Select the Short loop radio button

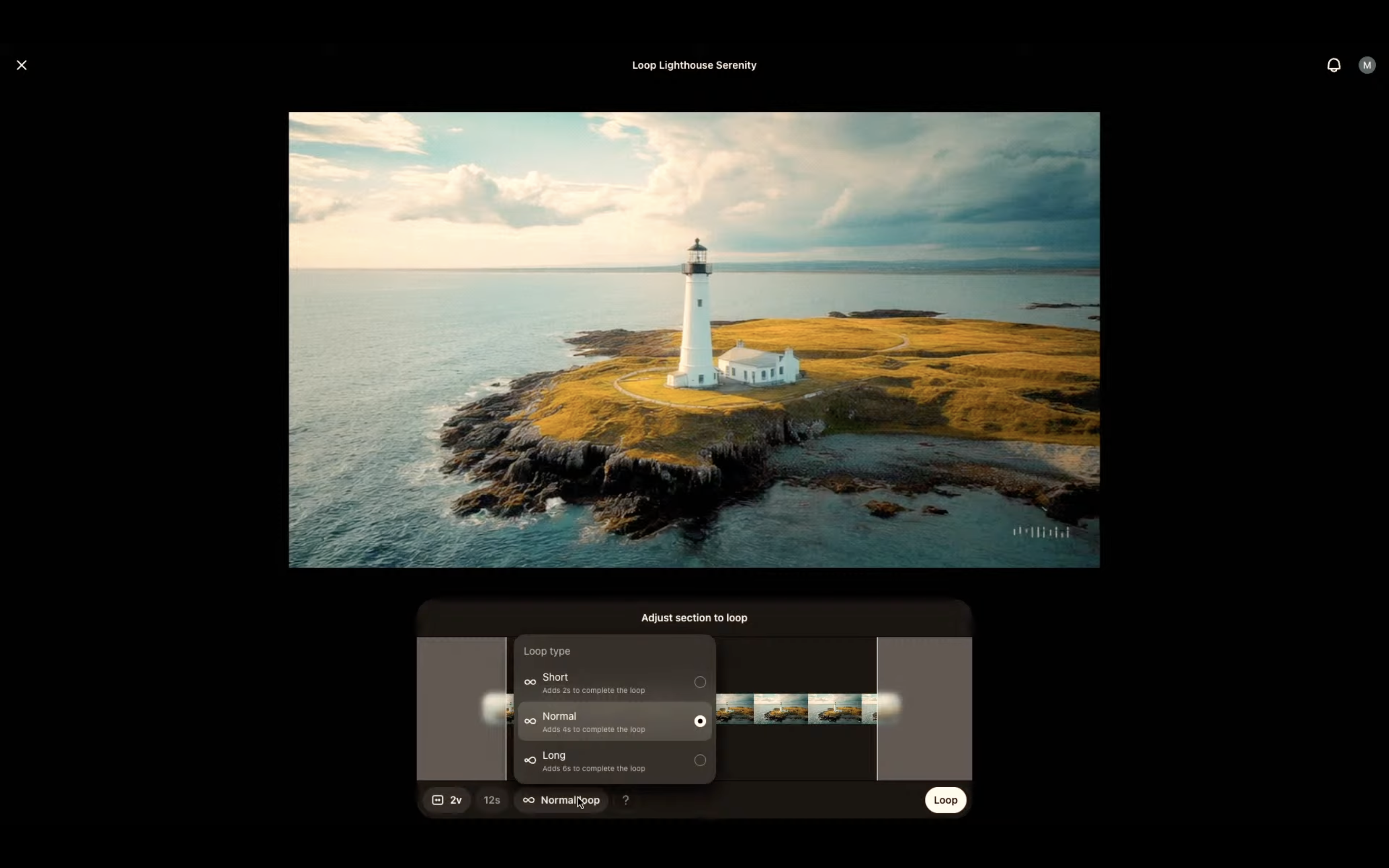coord(700,682)
